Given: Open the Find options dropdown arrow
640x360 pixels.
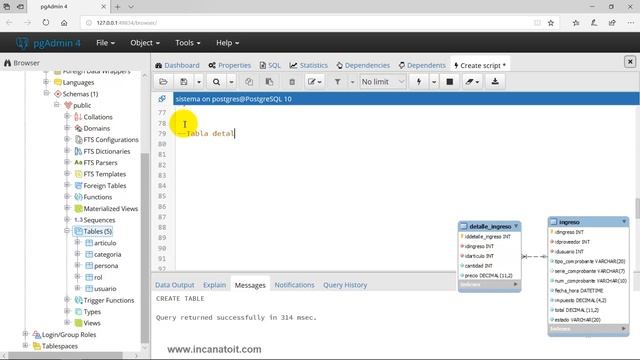Looking at the screenshot, I should (x=231, y=82).
